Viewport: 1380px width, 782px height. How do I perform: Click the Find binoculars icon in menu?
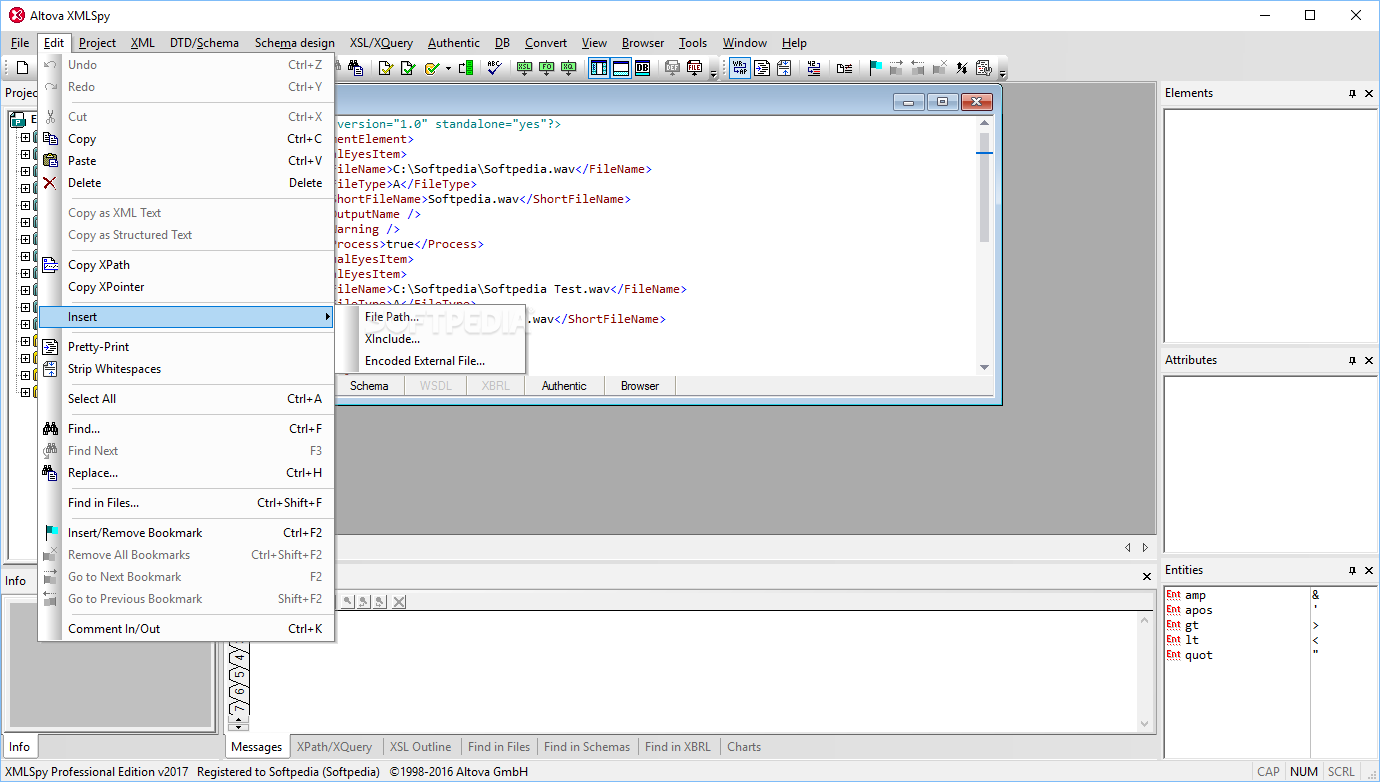click(50, 429)
